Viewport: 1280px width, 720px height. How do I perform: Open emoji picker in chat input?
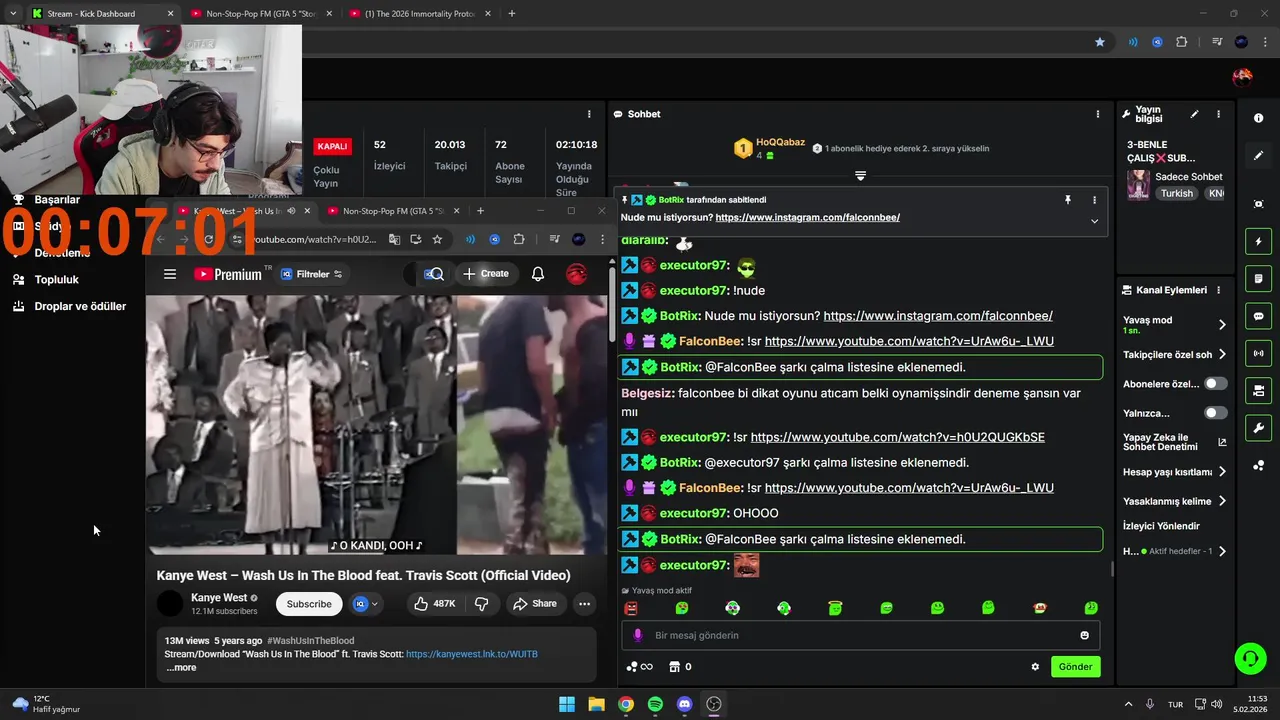(1084, 635)
